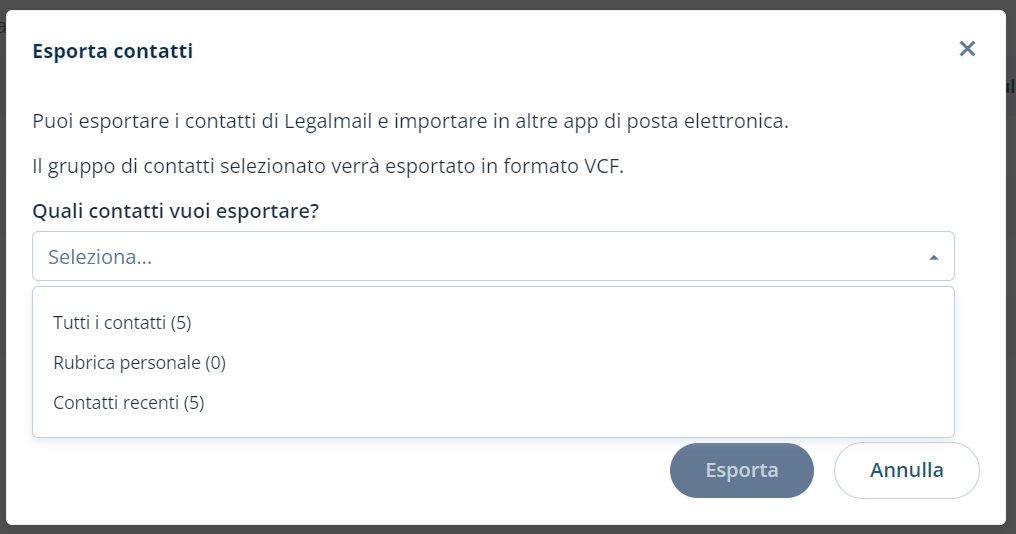Click the "Esporta contatti" dialog title
The image size is (1016, 534).
(113, 51)
